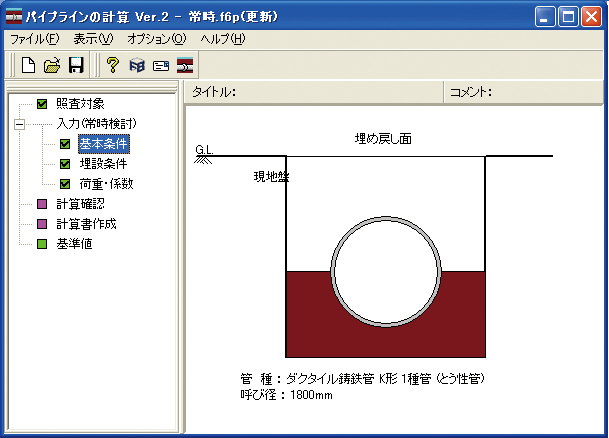Open the オプション(O) menu
The width and height of the screenshot is (609, 438).
[157, 39]
